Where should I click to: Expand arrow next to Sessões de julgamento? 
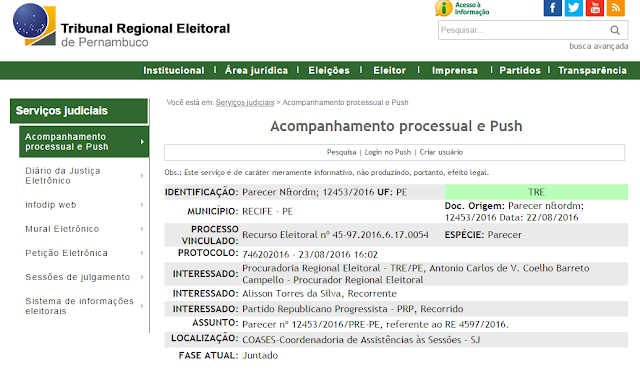142,277
